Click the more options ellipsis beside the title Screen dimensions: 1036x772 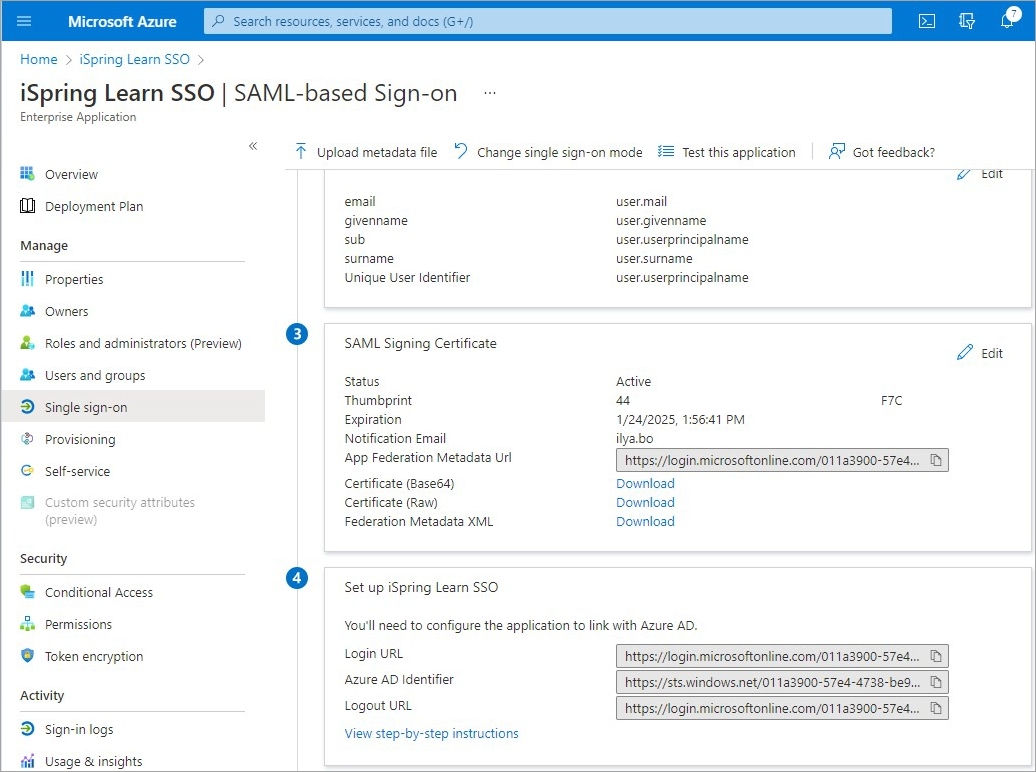(x=490, y=93)
